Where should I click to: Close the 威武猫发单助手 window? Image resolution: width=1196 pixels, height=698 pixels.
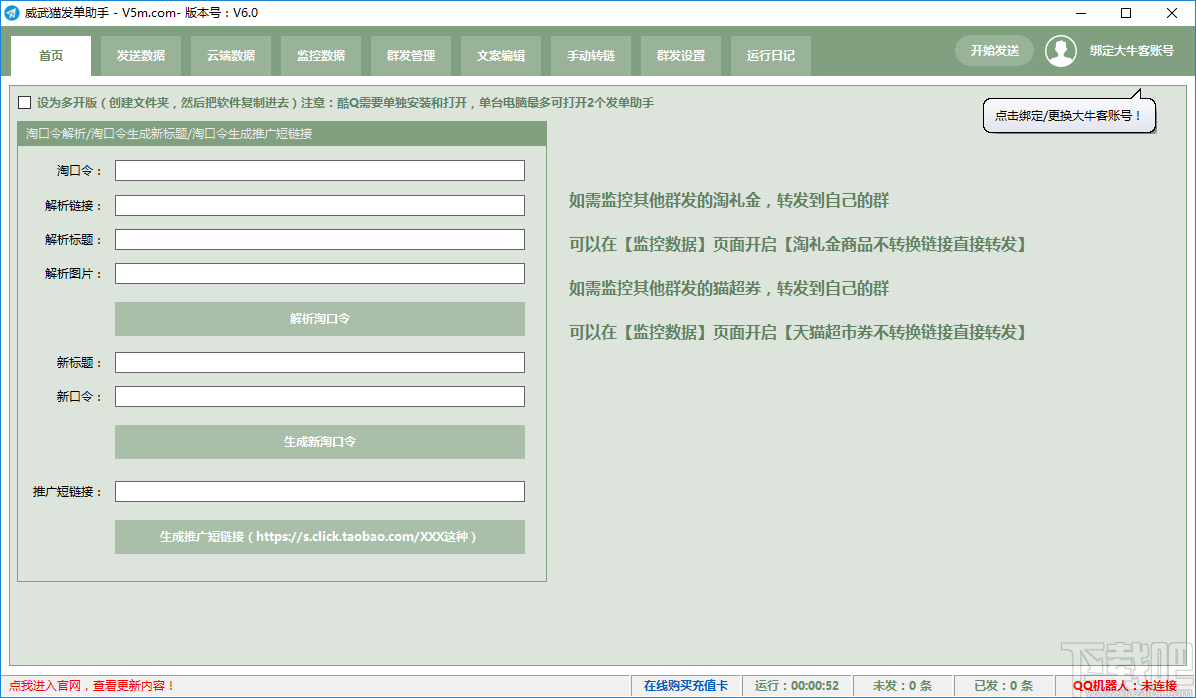coord(1172,13)
